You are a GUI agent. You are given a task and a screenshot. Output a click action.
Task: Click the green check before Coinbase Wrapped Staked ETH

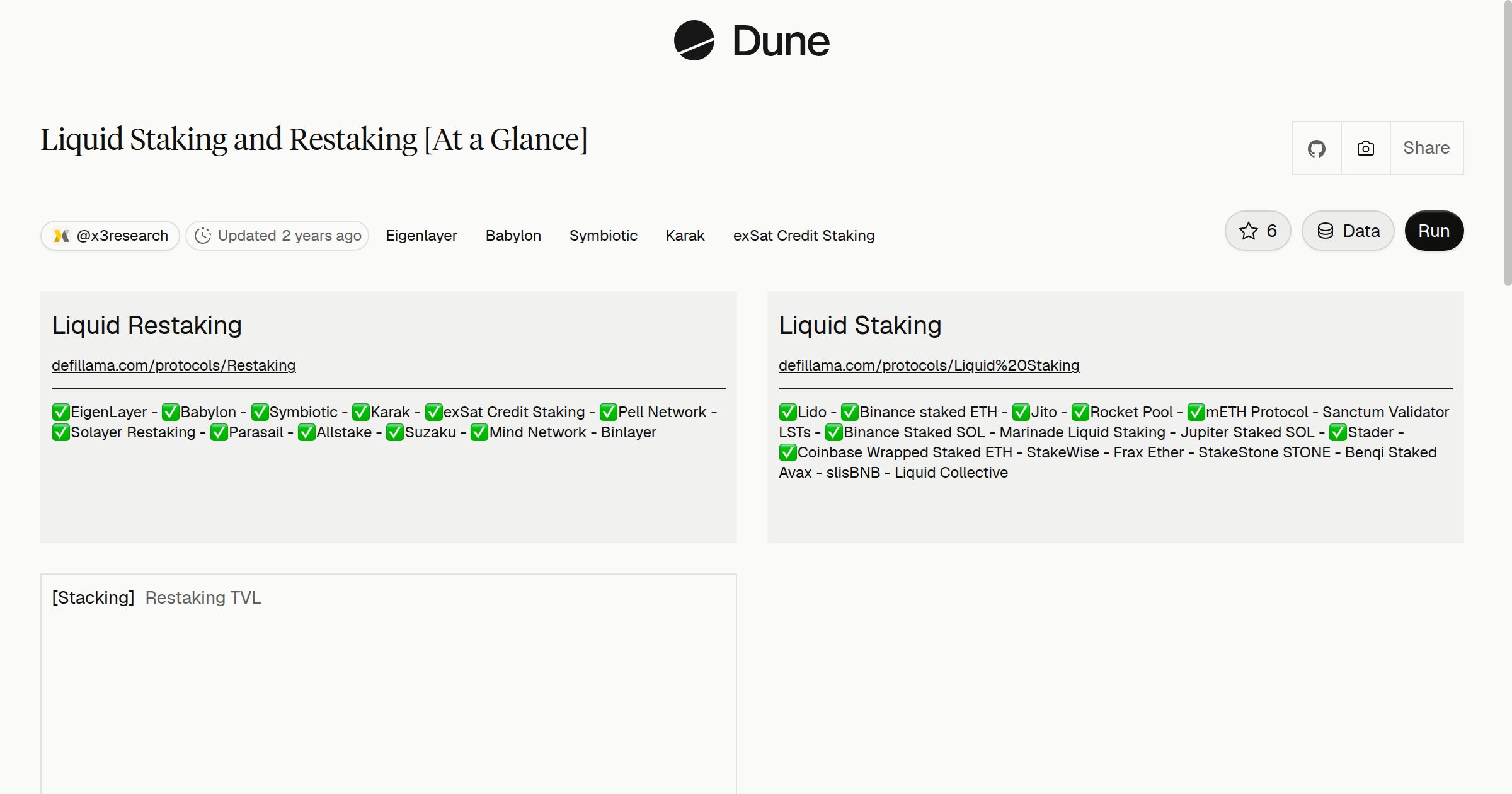788,453
